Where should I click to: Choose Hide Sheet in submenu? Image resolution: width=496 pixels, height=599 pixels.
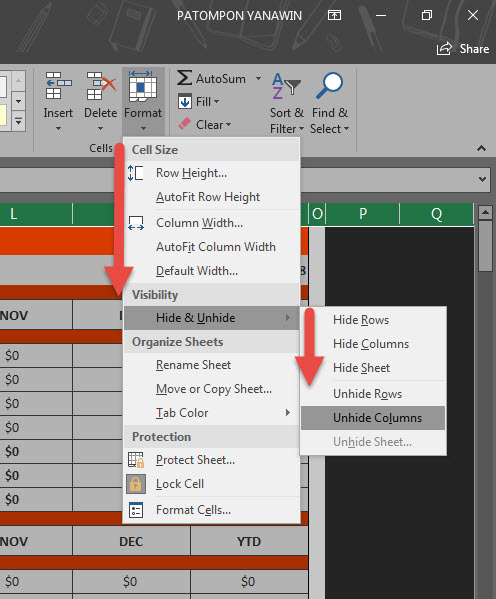[x=373, y=368]
